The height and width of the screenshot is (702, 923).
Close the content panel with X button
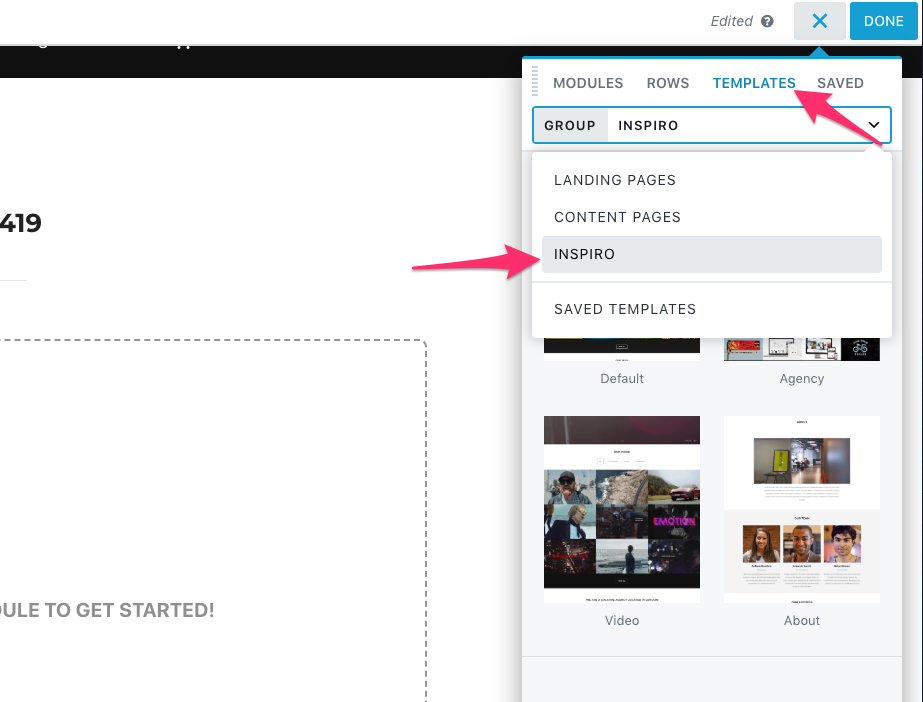pyautogui.click(x=819, y=21)
